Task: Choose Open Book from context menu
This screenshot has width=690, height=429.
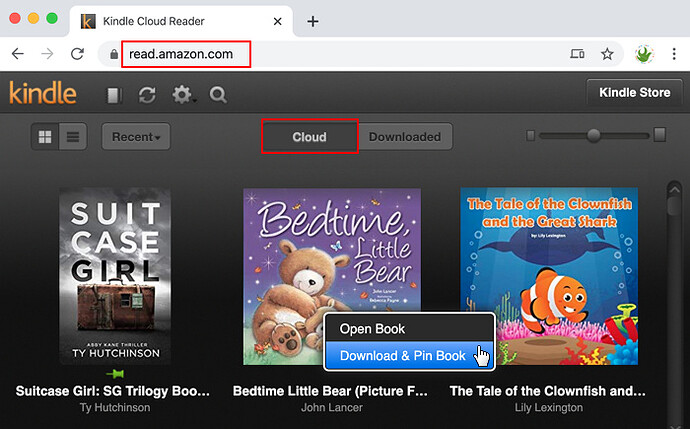Action: [x=371, y=328]
